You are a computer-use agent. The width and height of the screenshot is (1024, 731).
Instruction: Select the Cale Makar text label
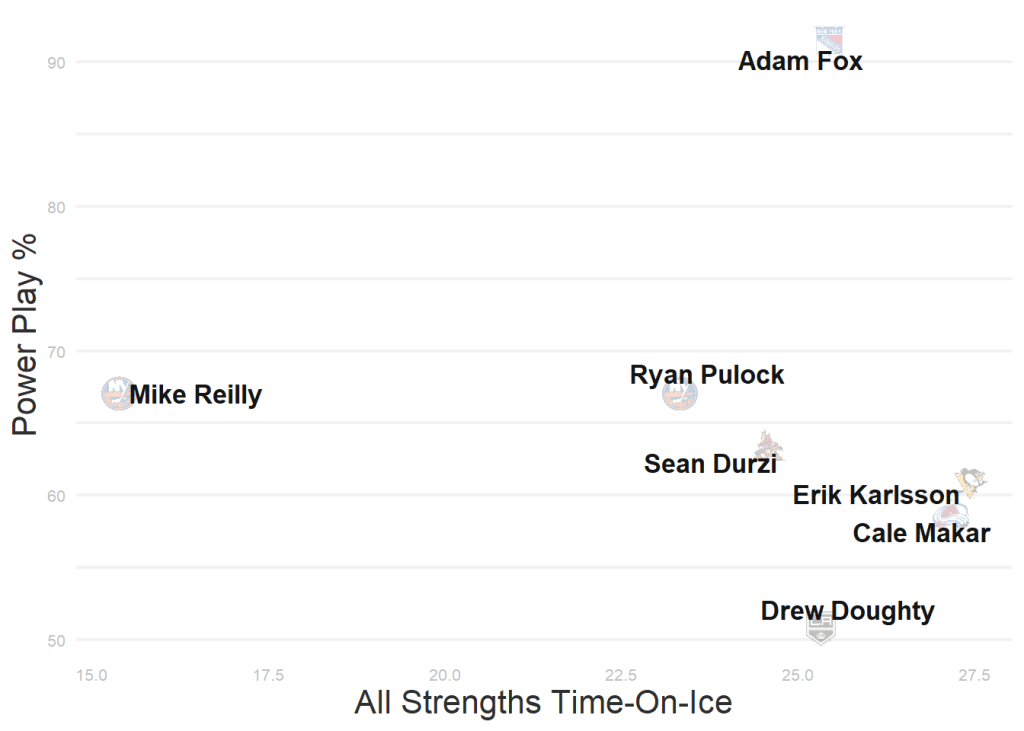click(921, 534)
